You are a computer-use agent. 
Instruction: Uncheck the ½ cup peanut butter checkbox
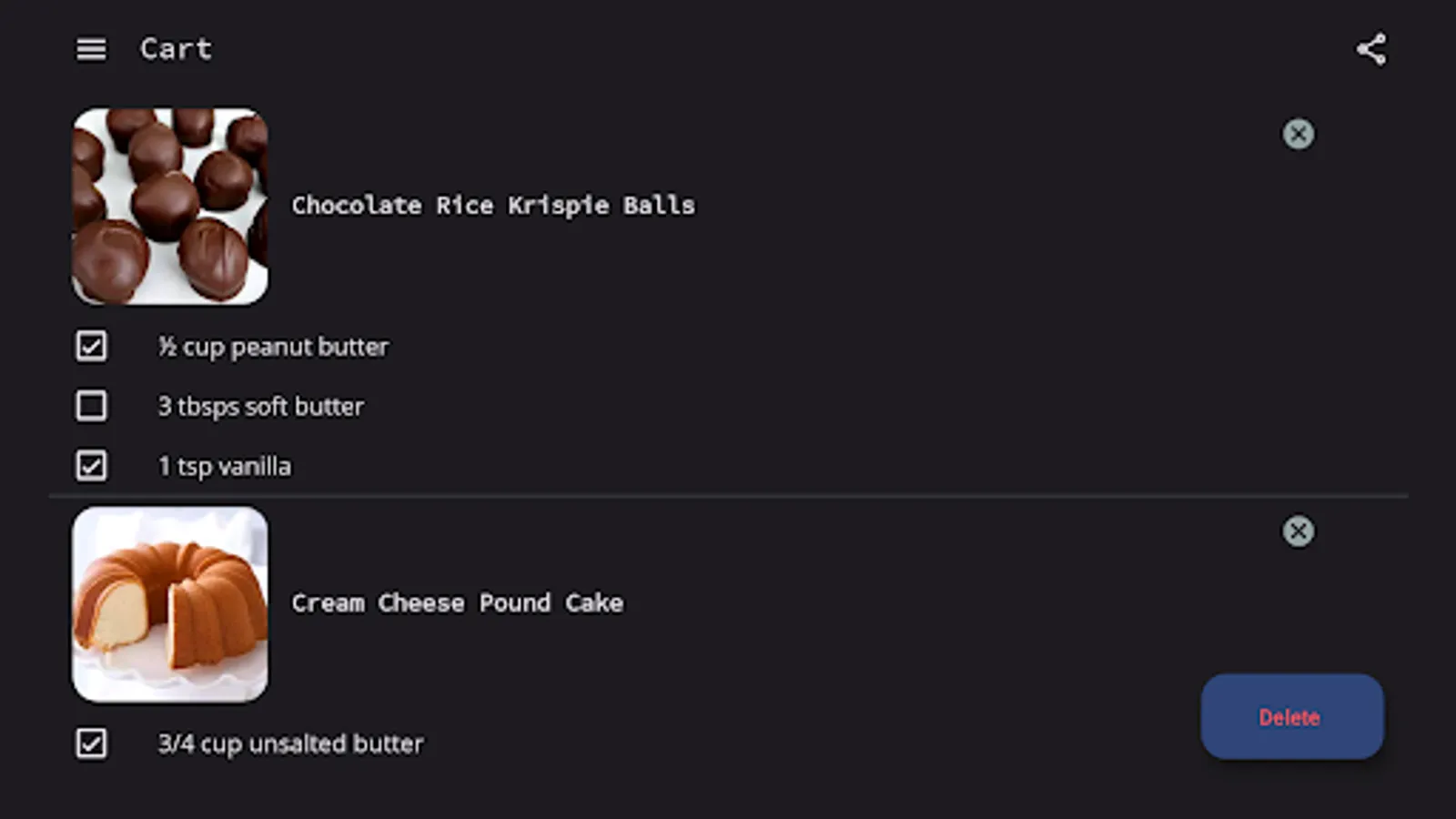coord(91,347)
